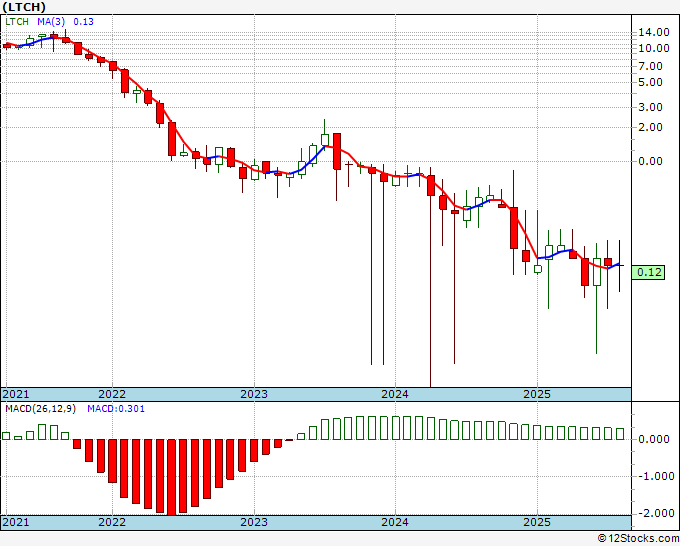Click the last green MACD histogram bar

coord(620,434)
